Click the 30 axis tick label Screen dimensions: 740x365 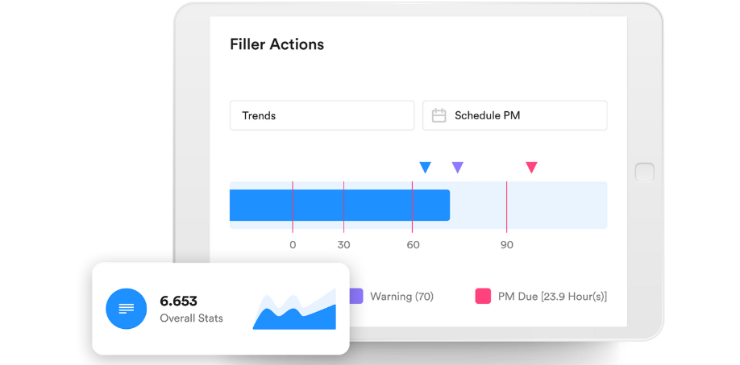coord(344,245)
